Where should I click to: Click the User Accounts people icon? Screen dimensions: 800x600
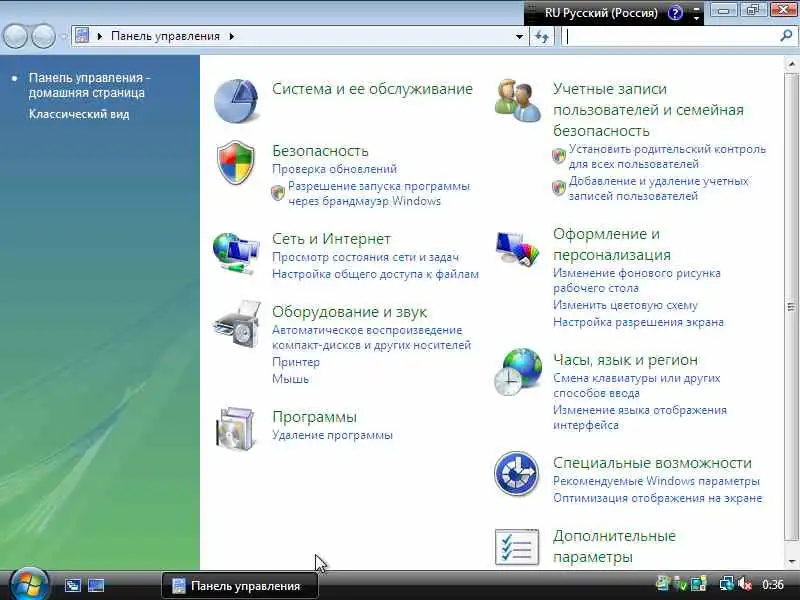click(x=517, y=100)
